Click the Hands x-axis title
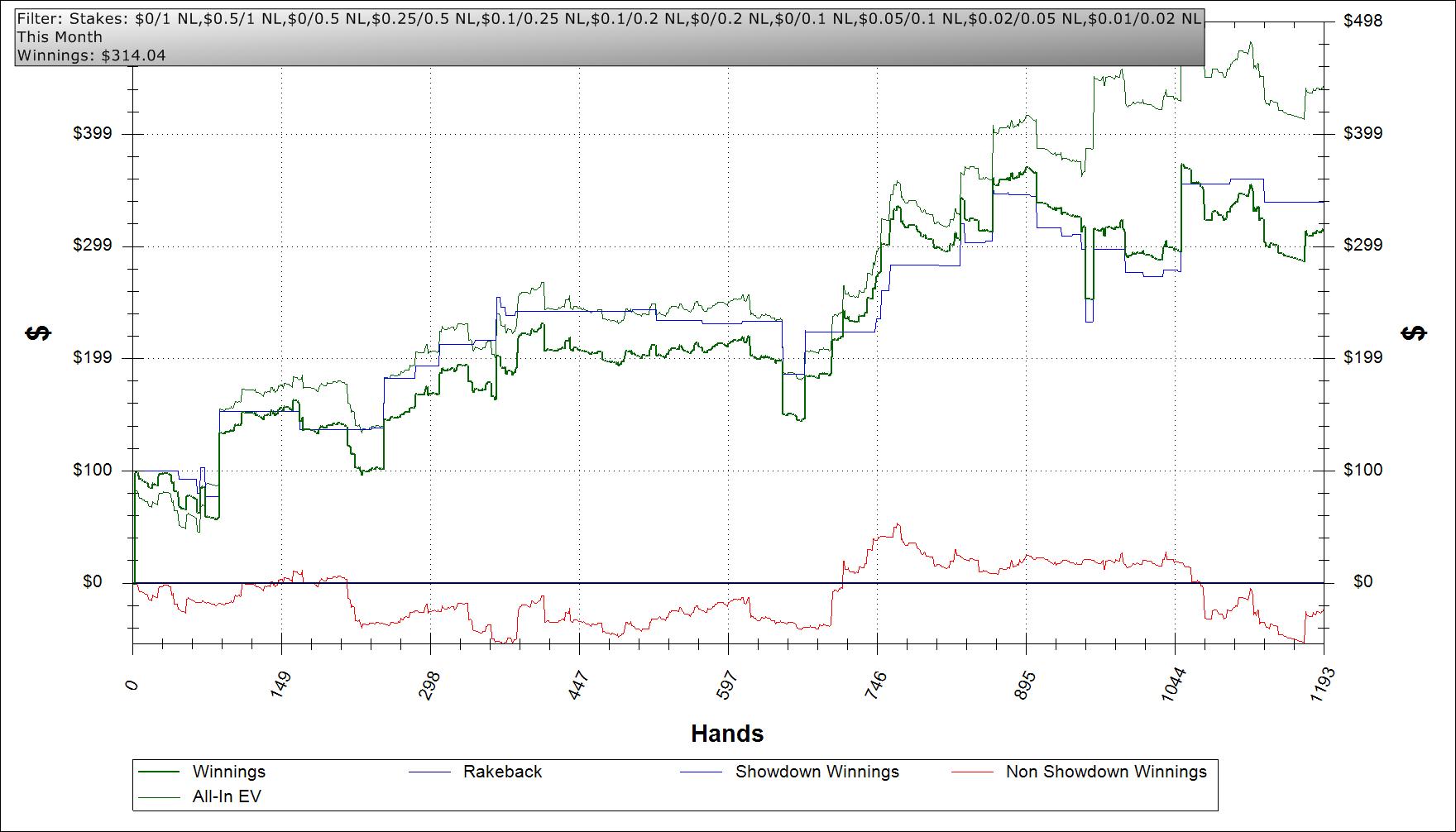This screenshot has height=832, width=1456. coord(727,734)
